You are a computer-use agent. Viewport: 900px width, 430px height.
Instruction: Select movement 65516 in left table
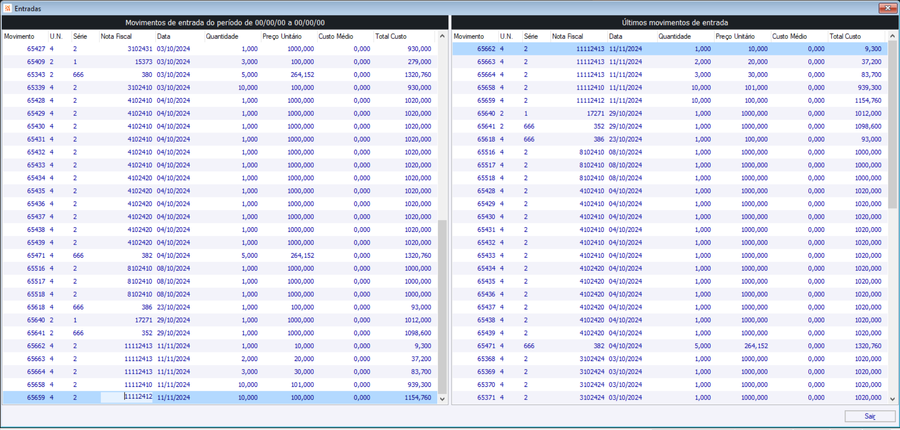tap(220, 268)
